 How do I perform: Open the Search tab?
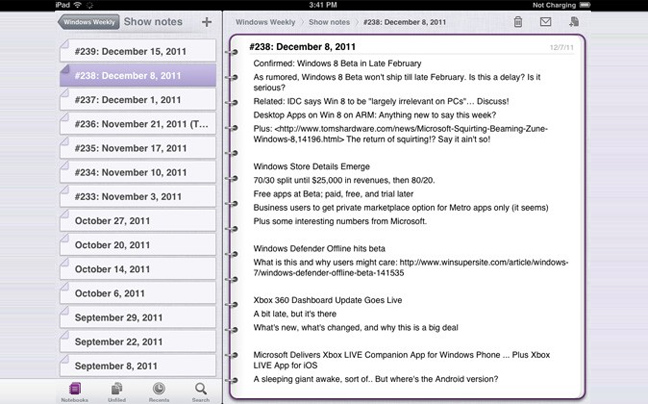tap(201, 392)
